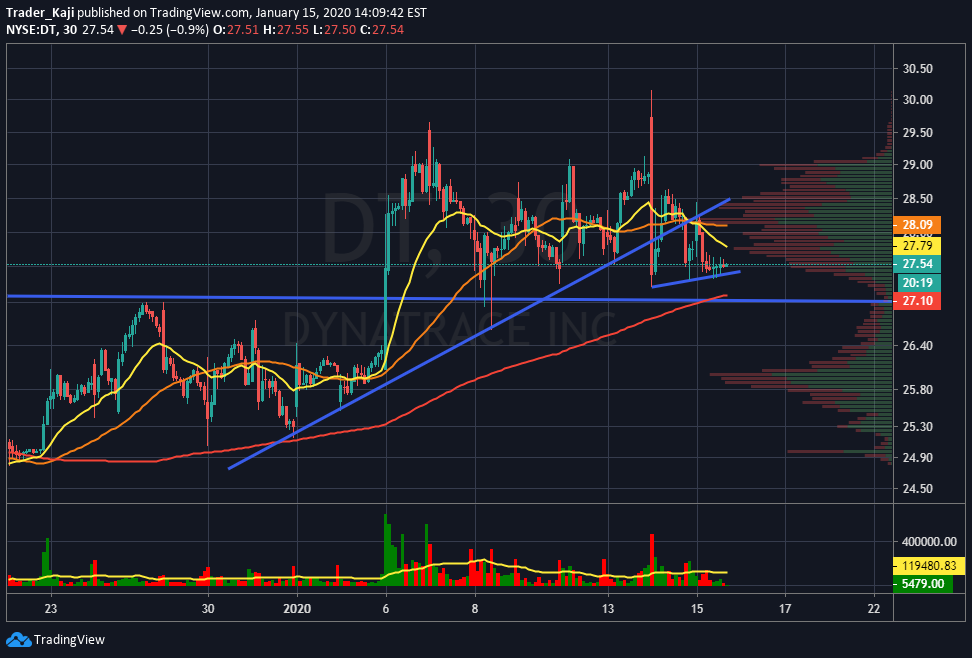Click the 8 date label on time axis

click(x=475, y=608)
